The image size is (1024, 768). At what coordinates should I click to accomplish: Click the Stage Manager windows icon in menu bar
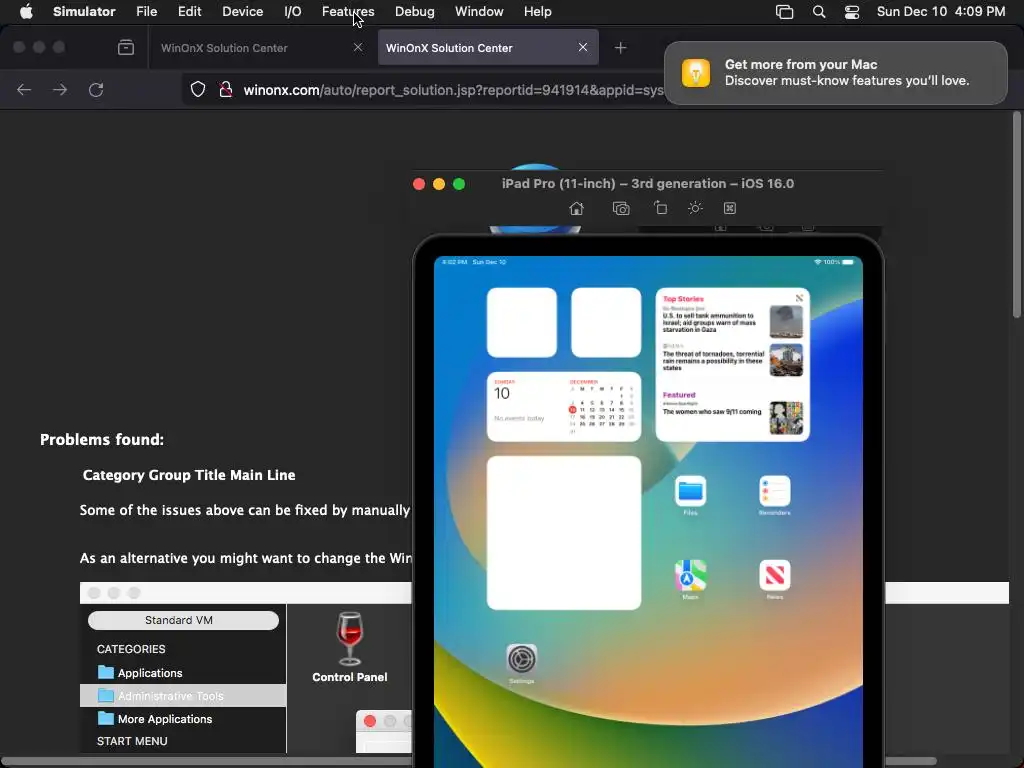point(784,12)
